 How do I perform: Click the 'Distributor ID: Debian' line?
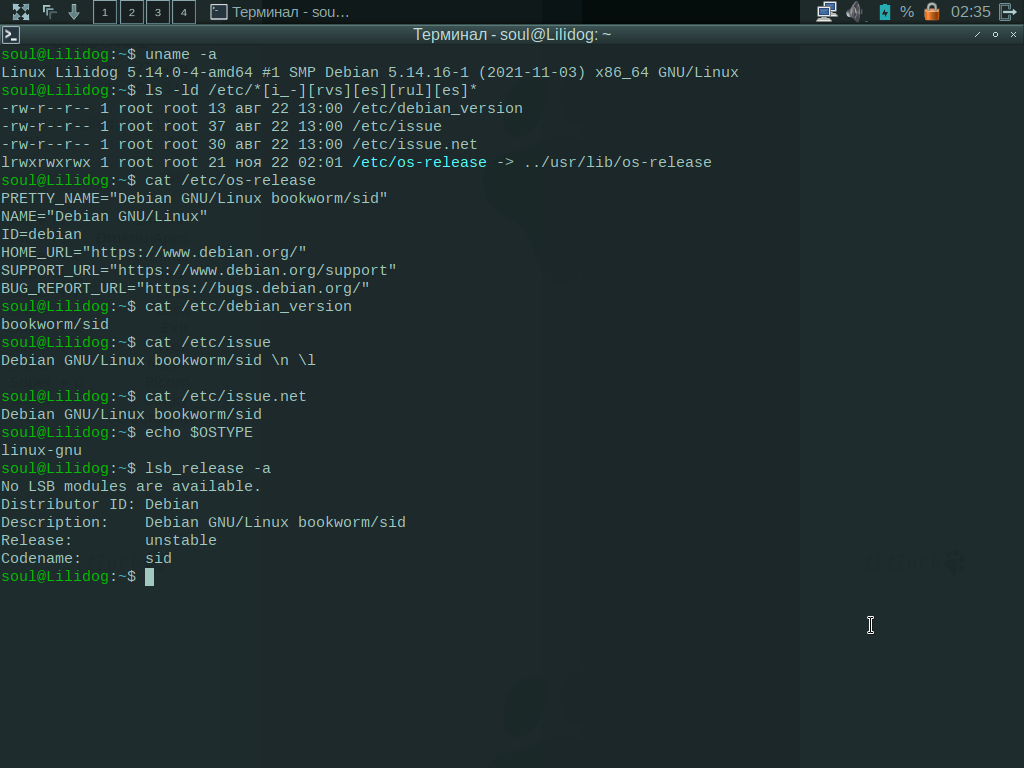pyautogui.click(x=100, y=504)
